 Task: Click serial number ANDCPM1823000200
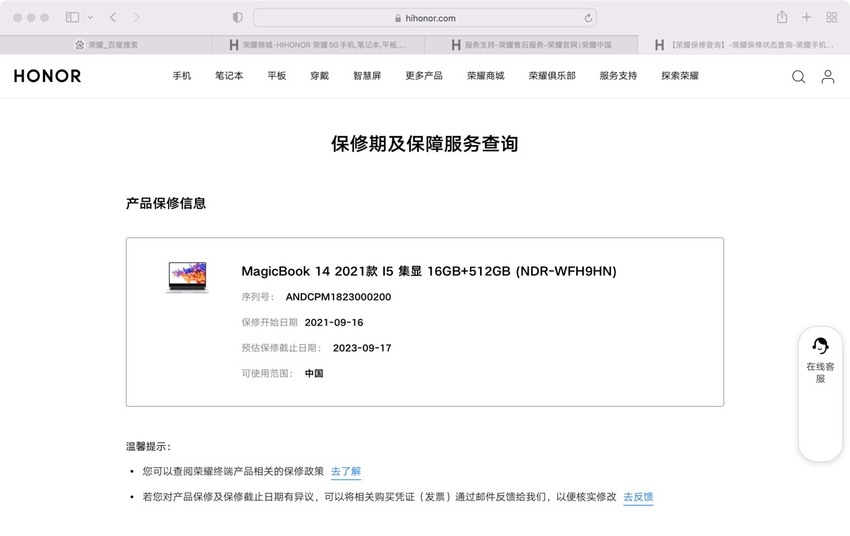(338, 297)
